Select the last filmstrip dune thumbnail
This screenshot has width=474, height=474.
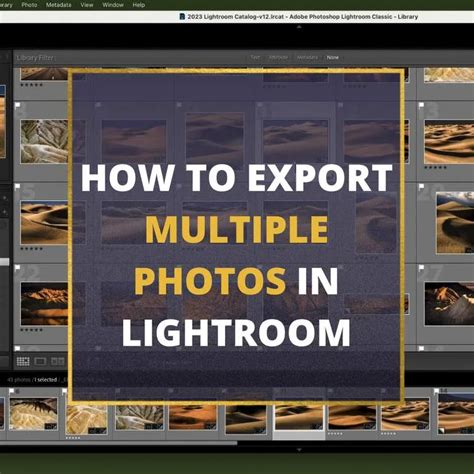click(x=456, y=413)
